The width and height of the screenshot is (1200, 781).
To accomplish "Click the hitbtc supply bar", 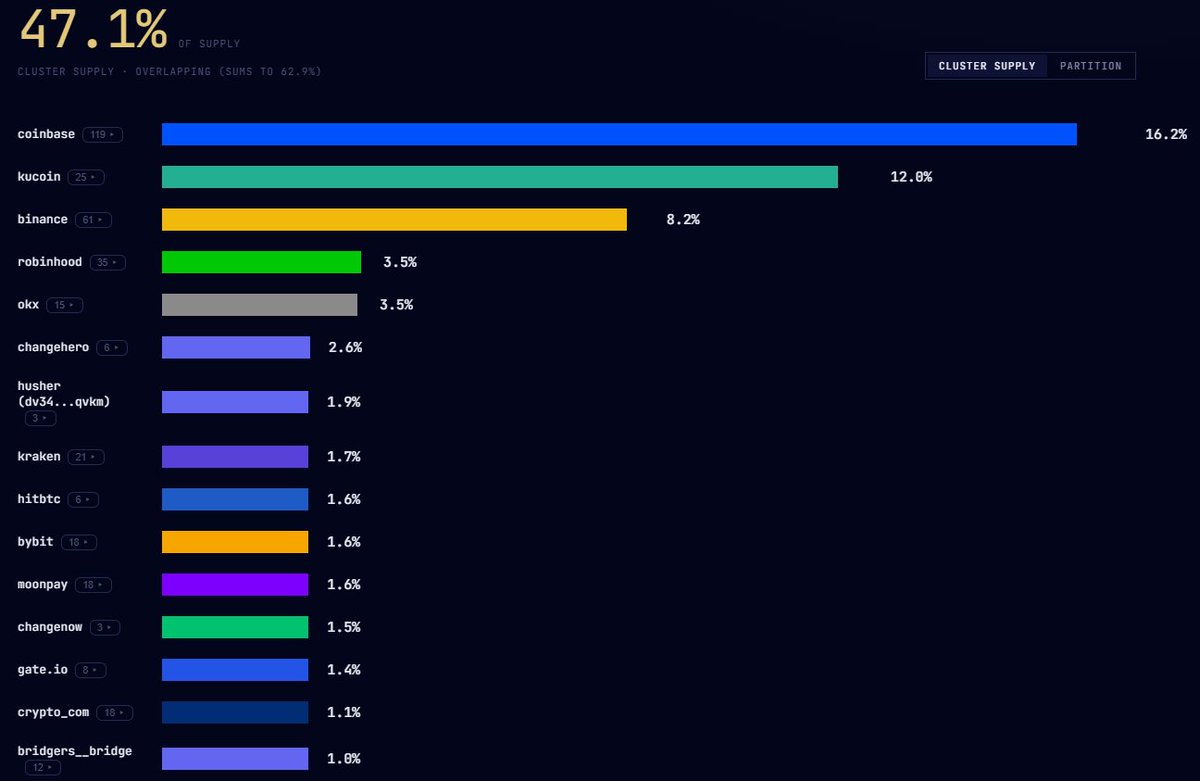I will 235,499.
